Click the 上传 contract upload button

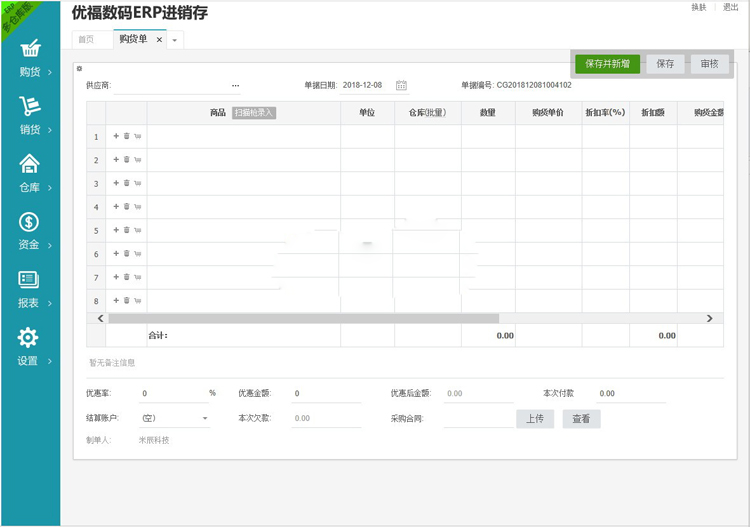535,419
